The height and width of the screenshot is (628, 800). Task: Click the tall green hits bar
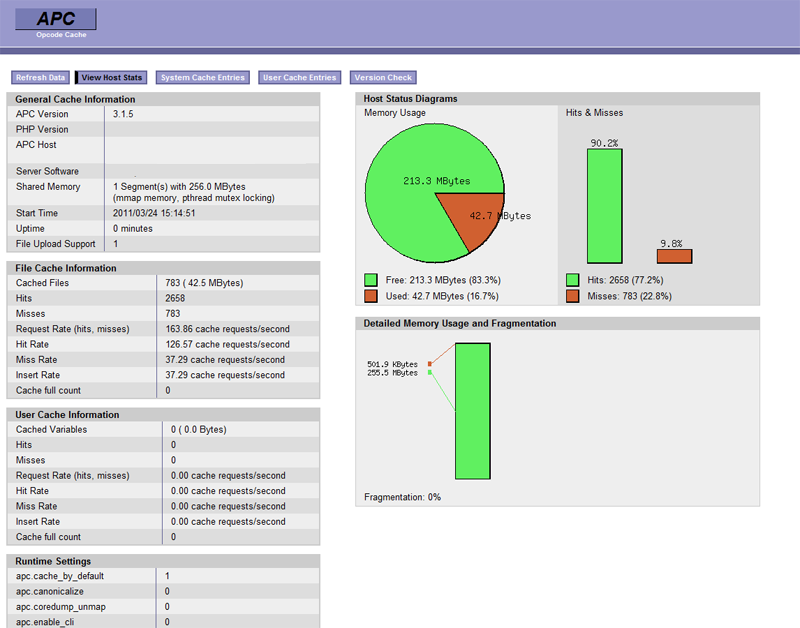click(x=605, y=206)
